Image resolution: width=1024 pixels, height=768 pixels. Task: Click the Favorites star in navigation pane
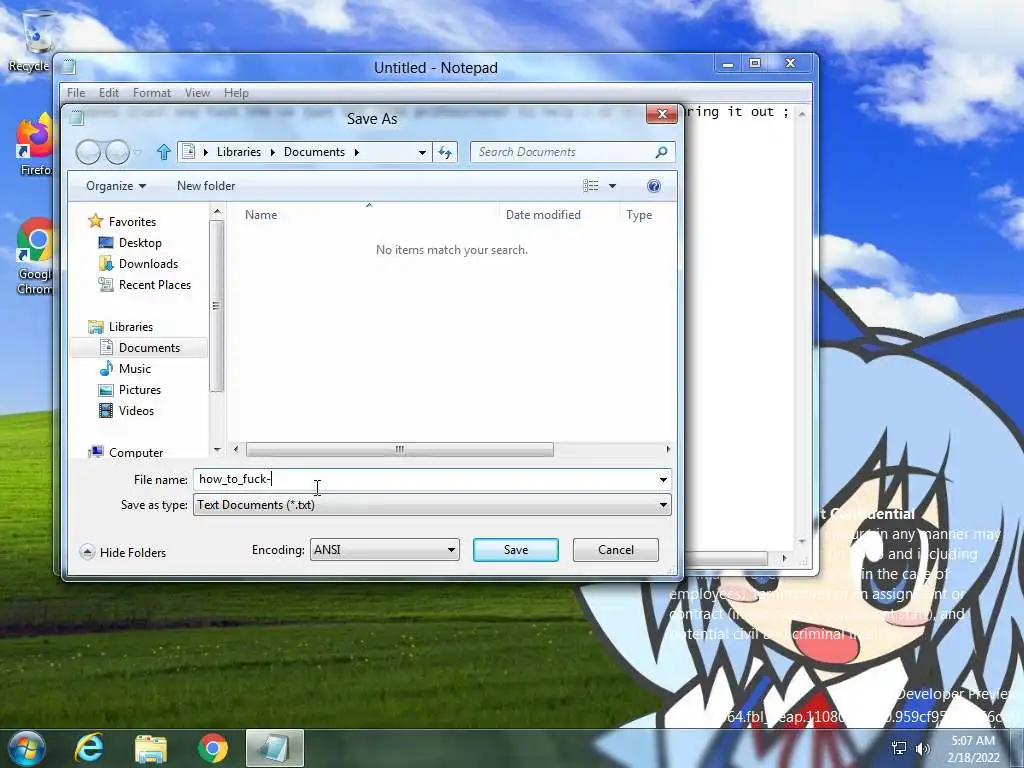(x=96, y=221)
